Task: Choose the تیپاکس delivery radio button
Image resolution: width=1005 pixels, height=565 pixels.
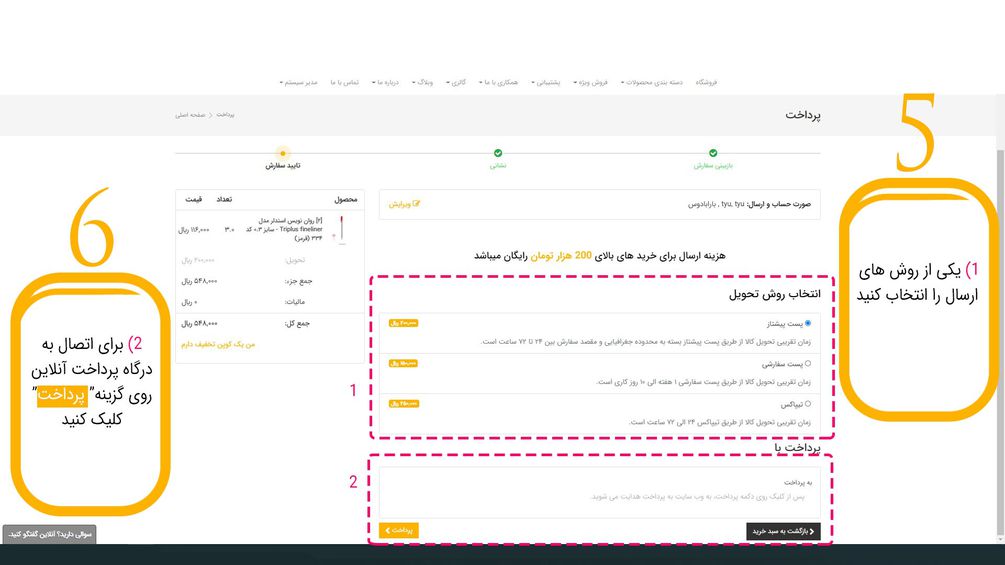Action: pos(808,404)
